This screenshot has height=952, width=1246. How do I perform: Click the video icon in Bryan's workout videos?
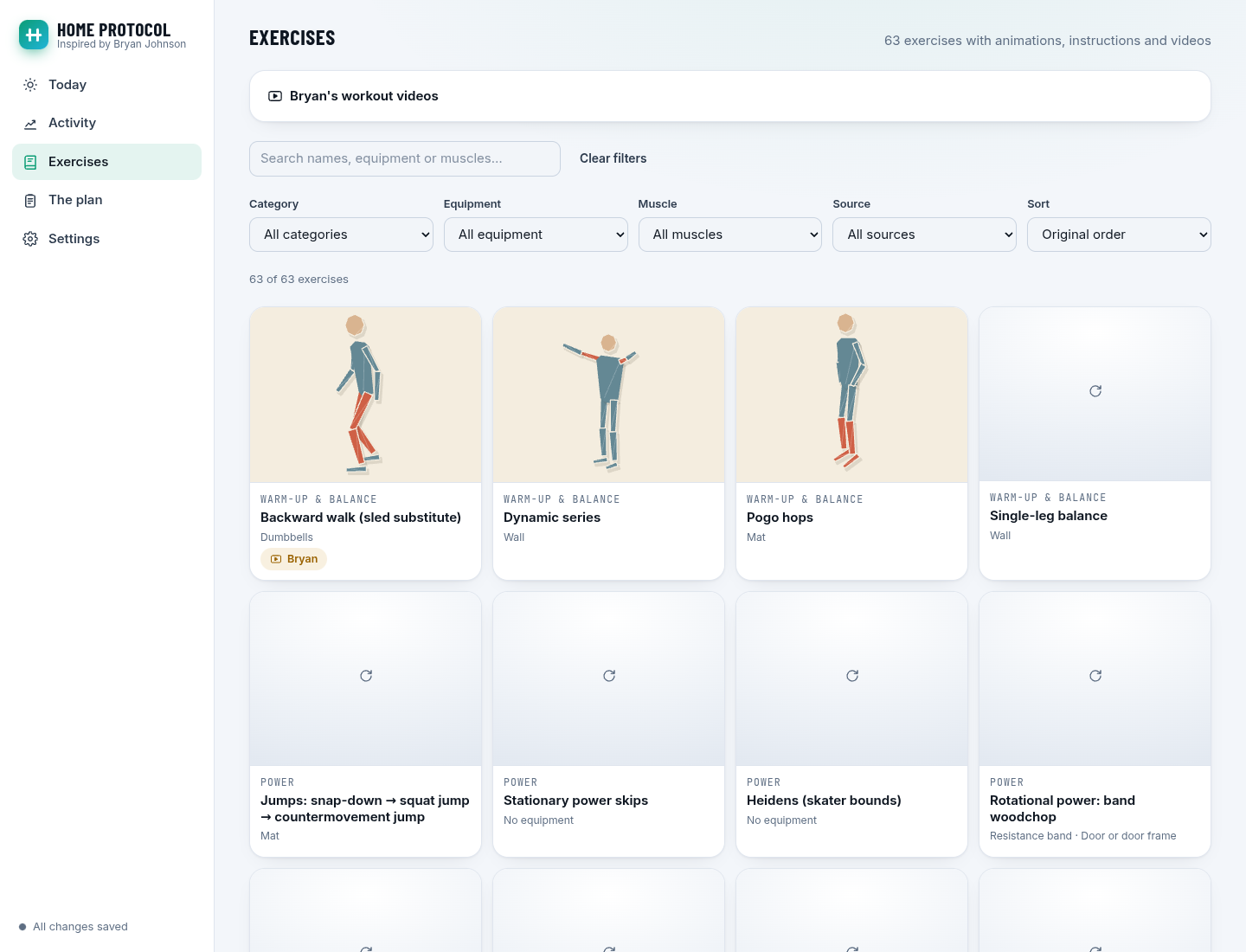275,96
